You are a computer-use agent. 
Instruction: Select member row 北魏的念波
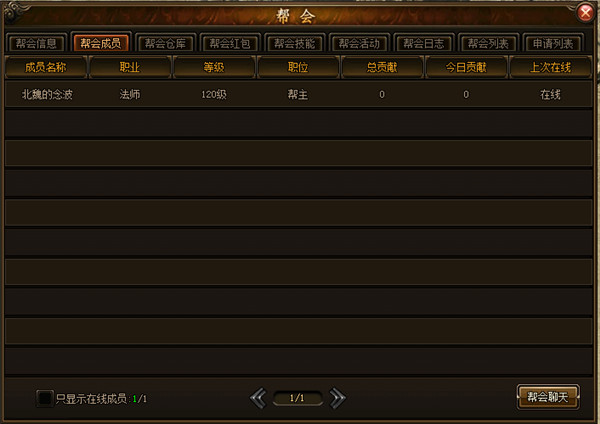(x=298, y=94)
